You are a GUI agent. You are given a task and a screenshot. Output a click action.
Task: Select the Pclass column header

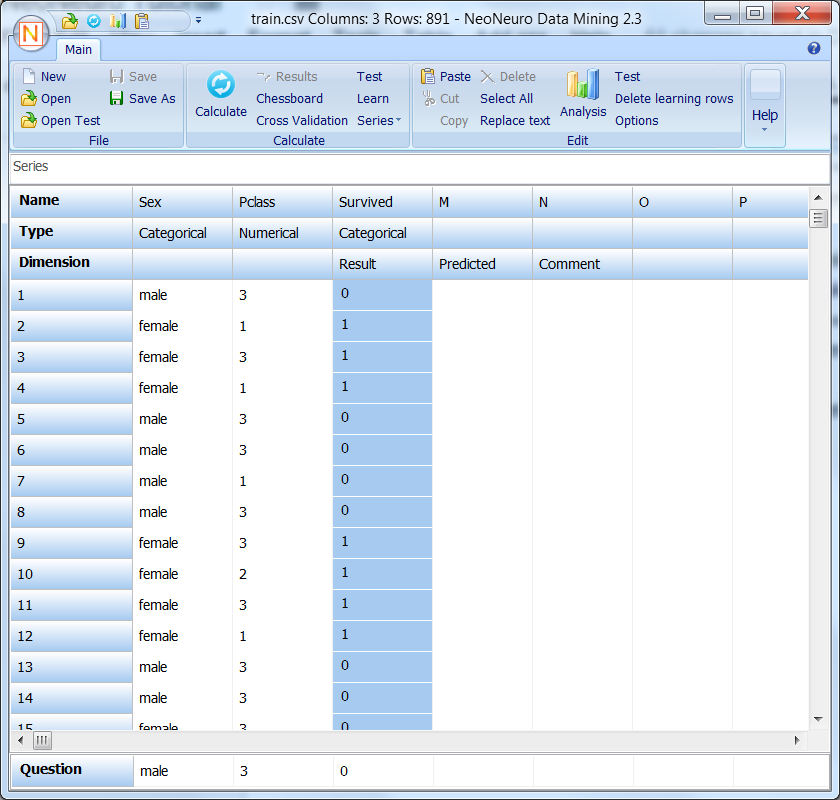(x=282, y=202)
